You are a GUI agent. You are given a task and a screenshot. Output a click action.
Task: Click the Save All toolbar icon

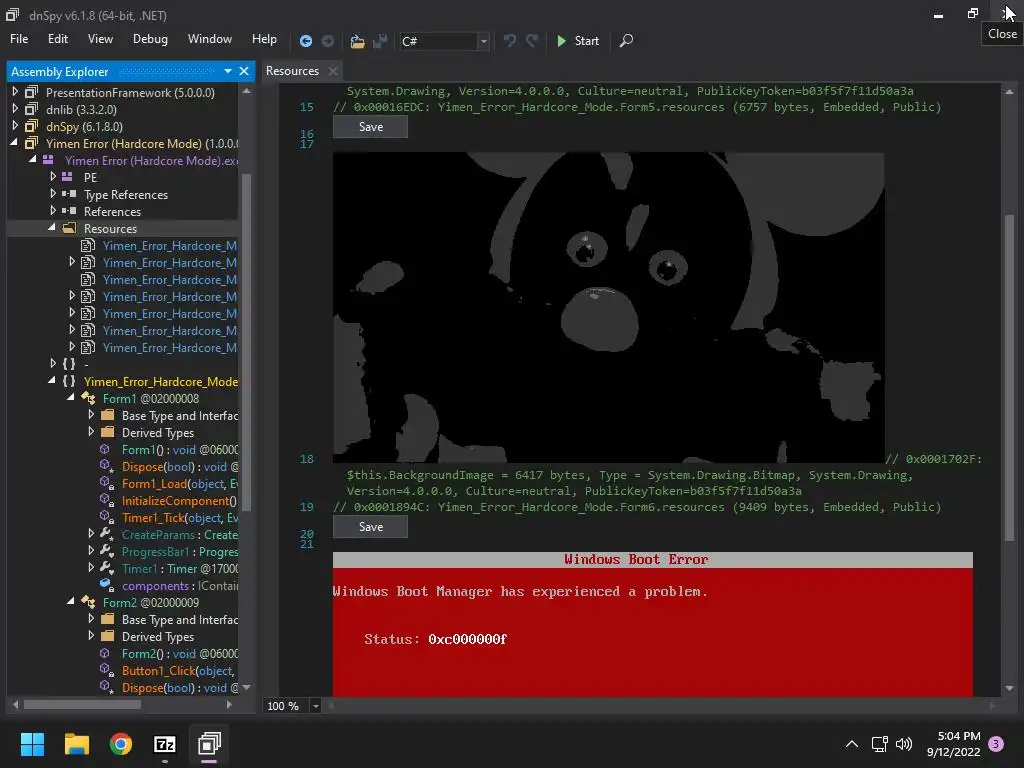pyautogui.click(x=380, y=41)
